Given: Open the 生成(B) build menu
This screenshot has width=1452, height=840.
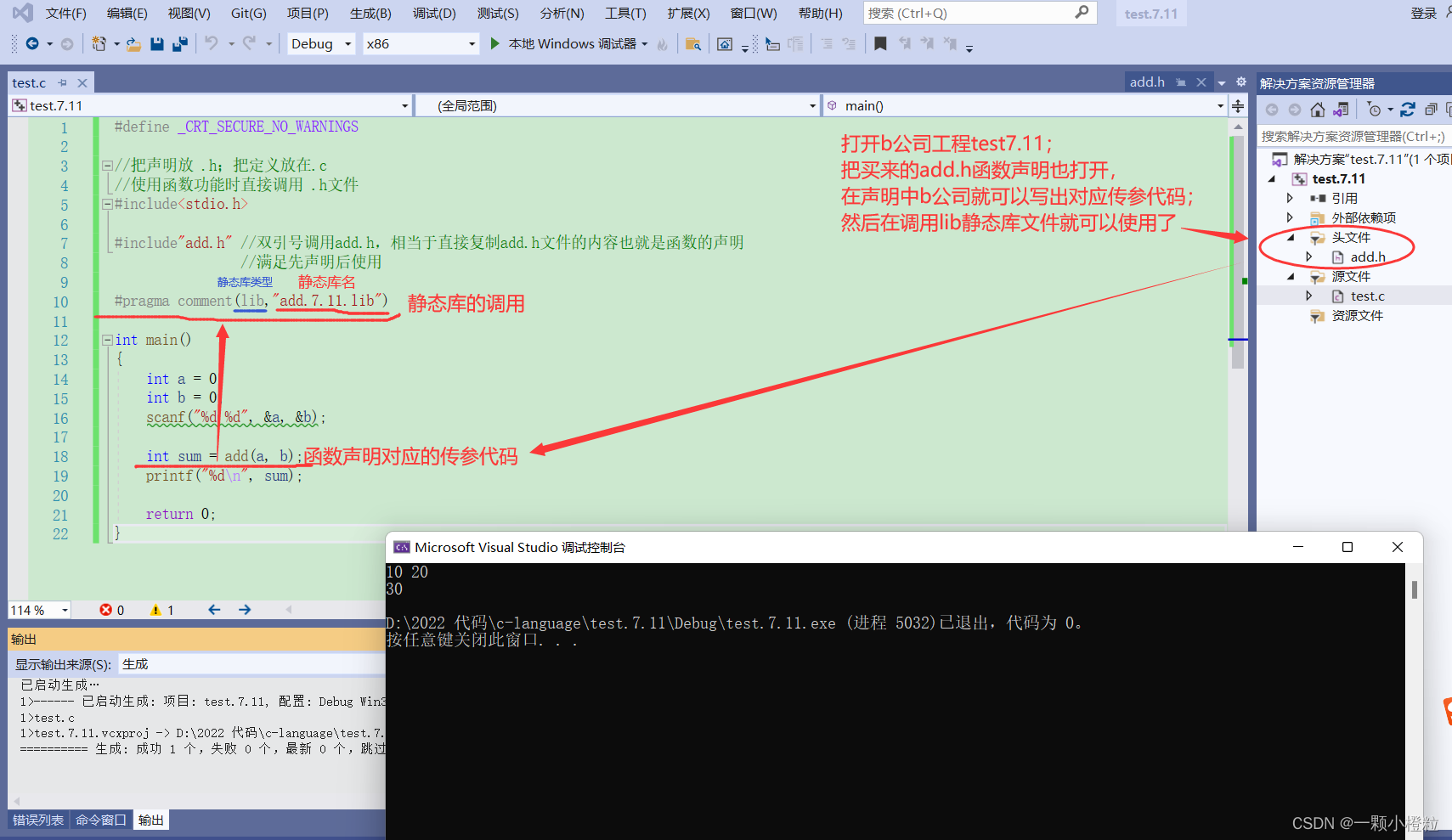Looking at the screenshot, I should coord(370,14).
